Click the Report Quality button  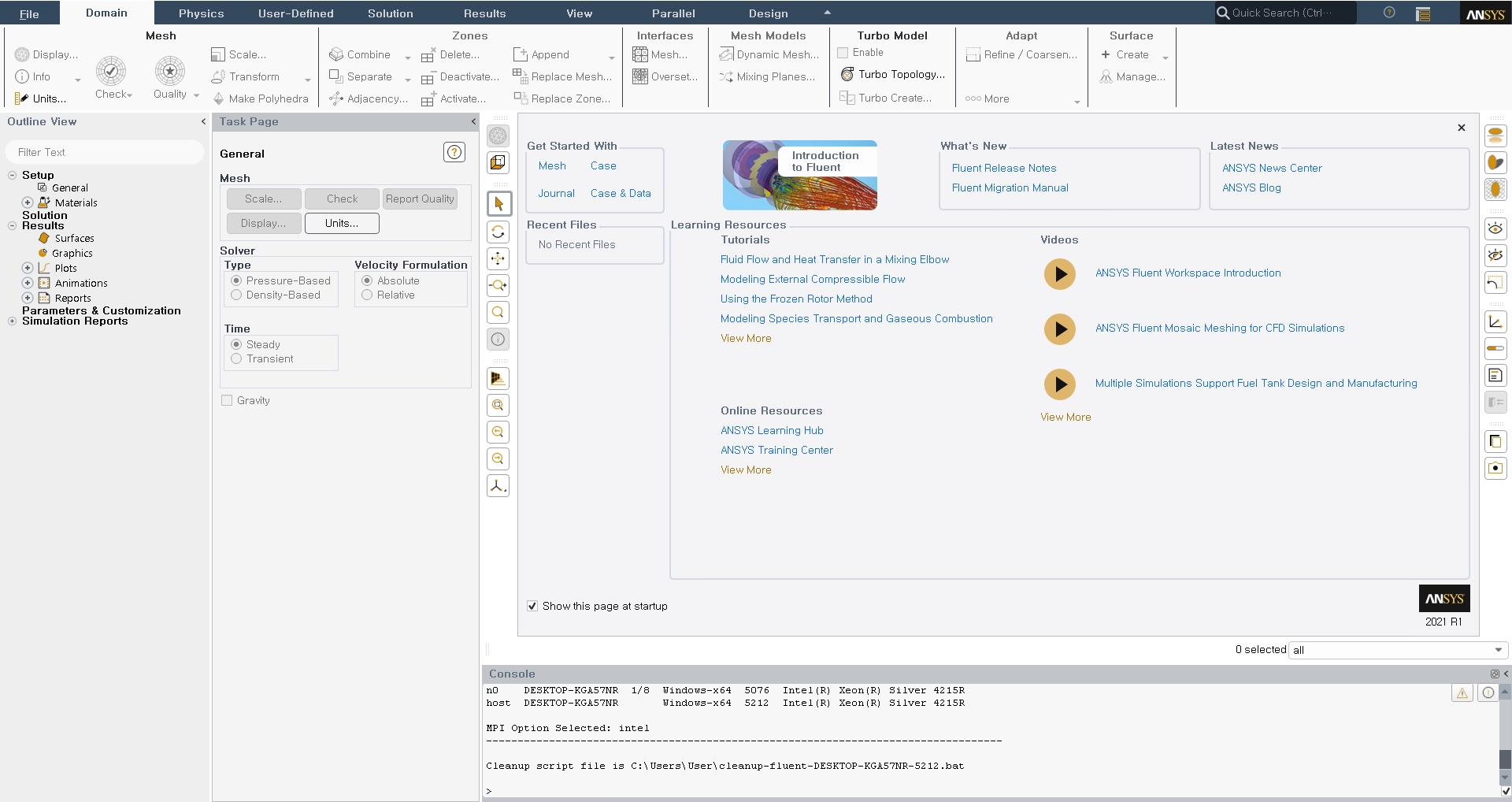tap(420, 199)
